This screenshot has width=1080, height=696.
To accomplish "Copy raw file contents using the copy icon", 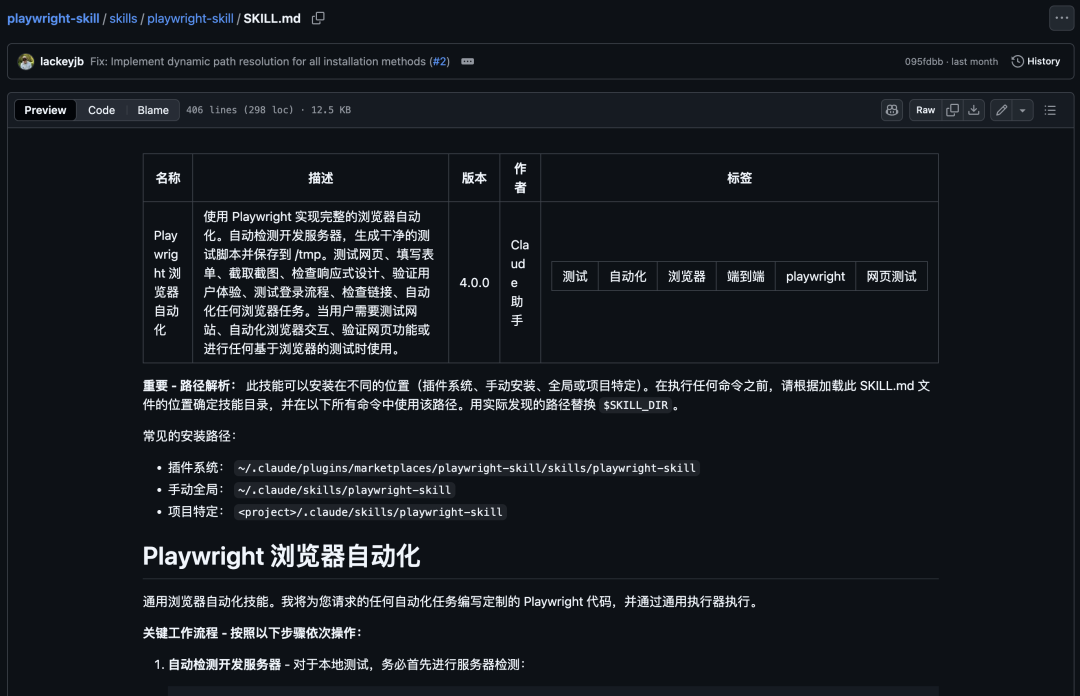I will 952,110.
